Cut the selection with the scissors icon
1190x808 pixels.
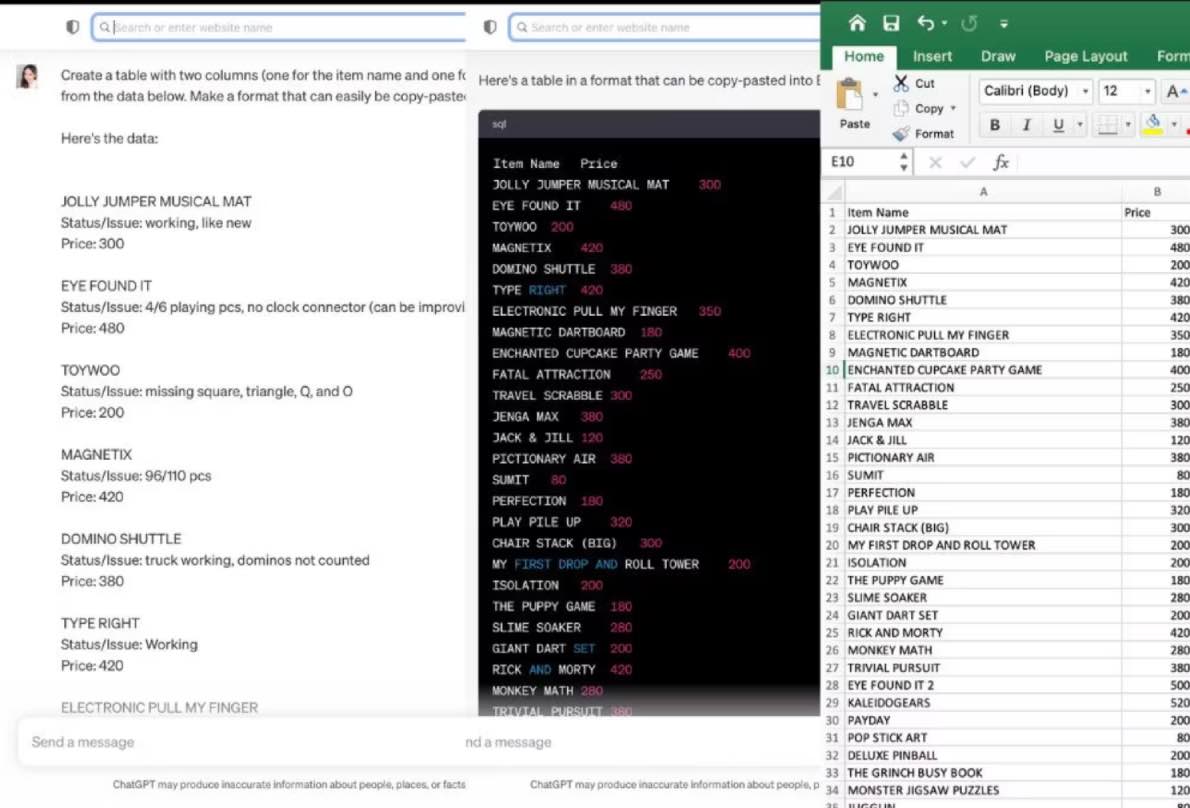(901, 83)
